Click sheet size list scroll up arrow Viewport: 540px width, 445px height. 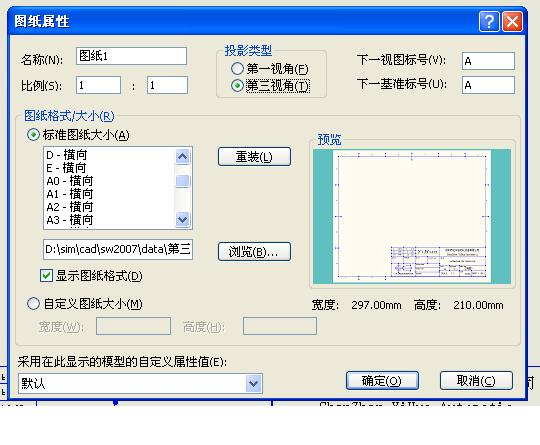tap(182, 157)
